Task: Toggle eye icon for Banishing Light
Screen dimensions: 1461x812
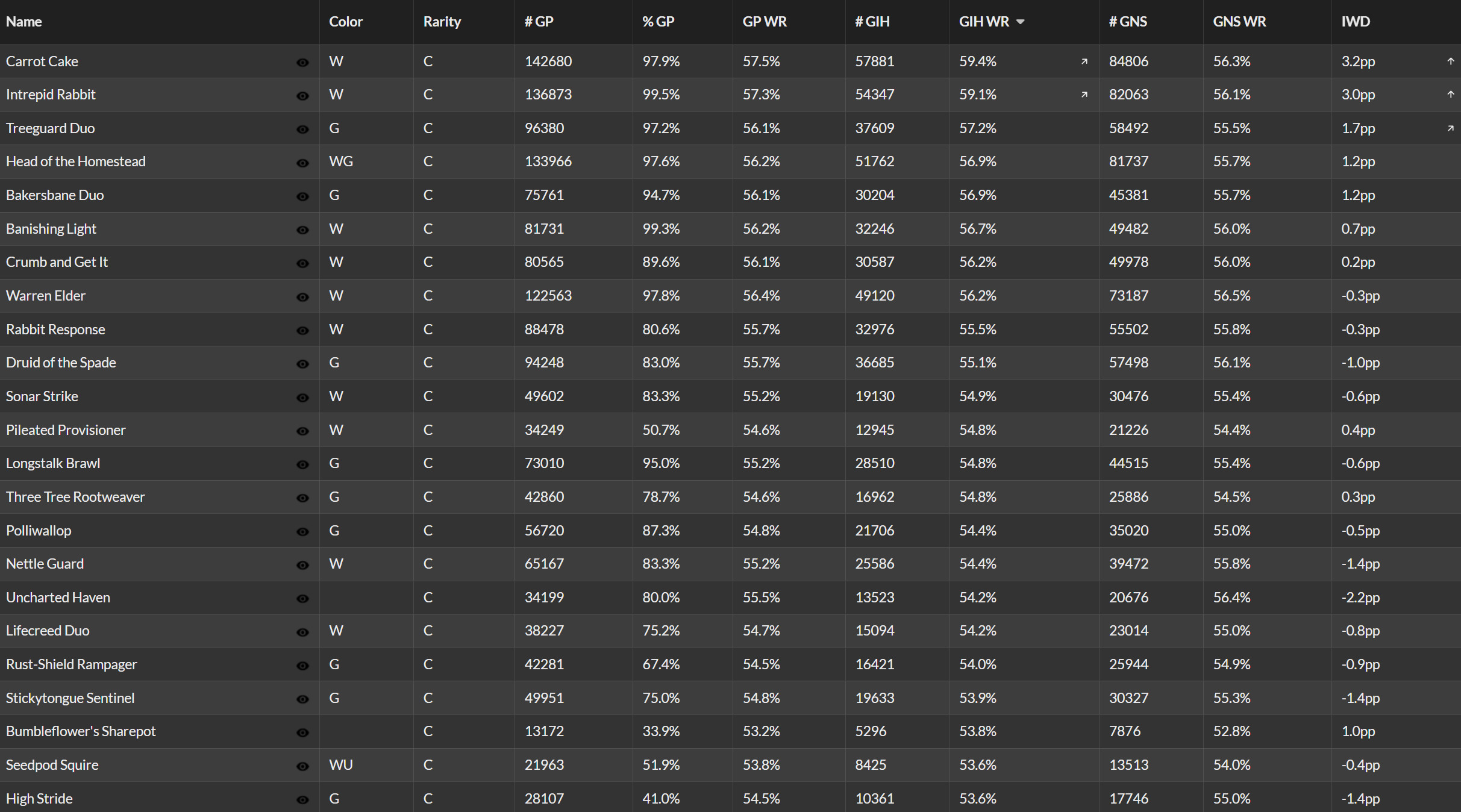Action: (x=302, y=230)
